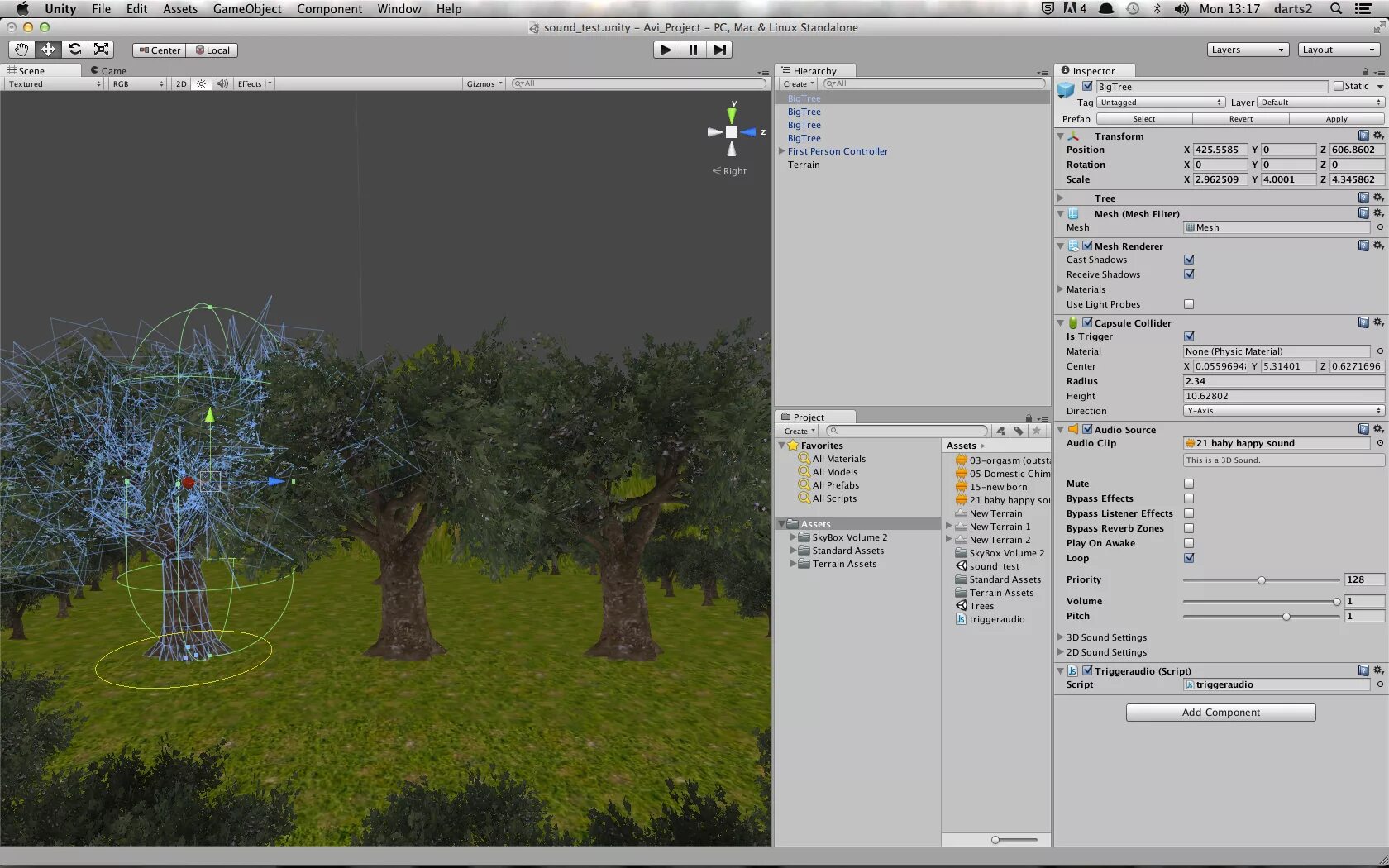Expand First Person Controller in Hierarchy
The width and height of the screenshot is (1389, 868).
782,151
